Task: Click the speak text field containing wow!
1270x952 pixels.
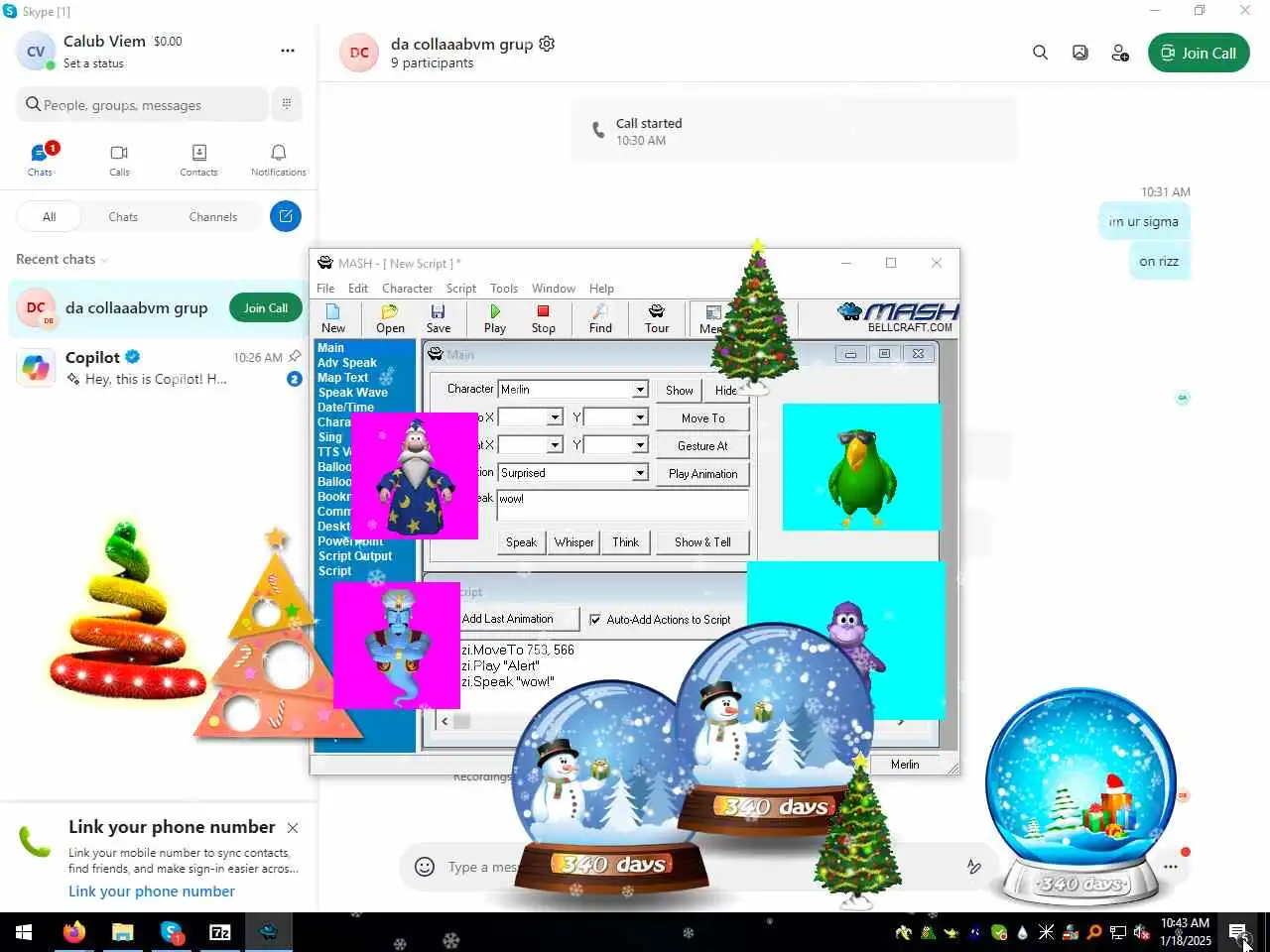Action: (622, 505)
